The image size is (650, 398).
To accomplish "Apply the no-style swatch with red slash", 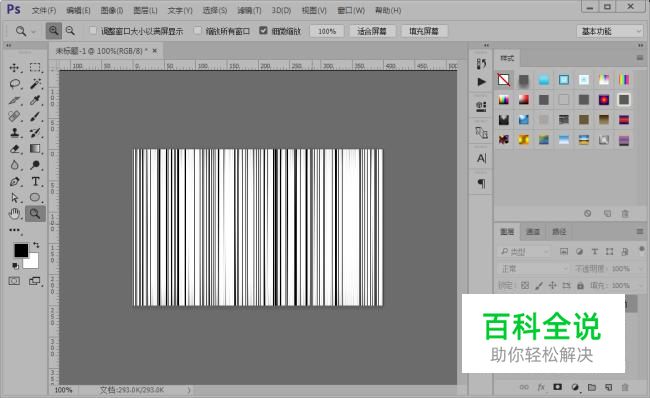I will [x=504, y=80].
